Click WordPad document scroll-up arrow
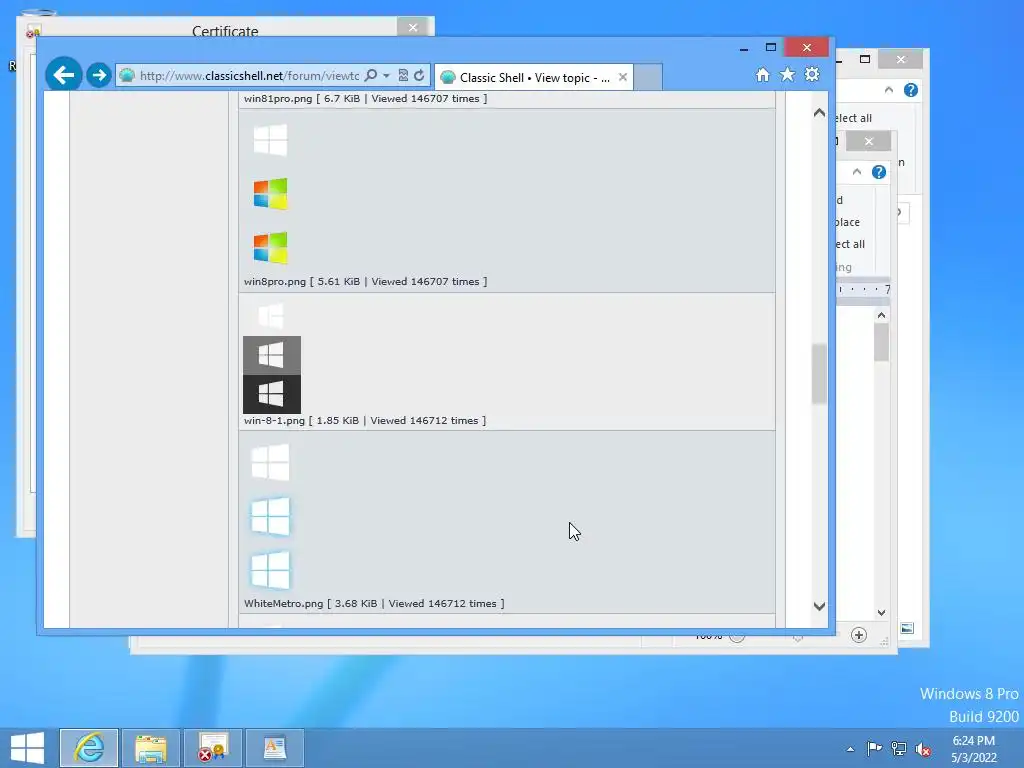The image size is (1024, 768). pyautogui.click(x=881, y=315)
